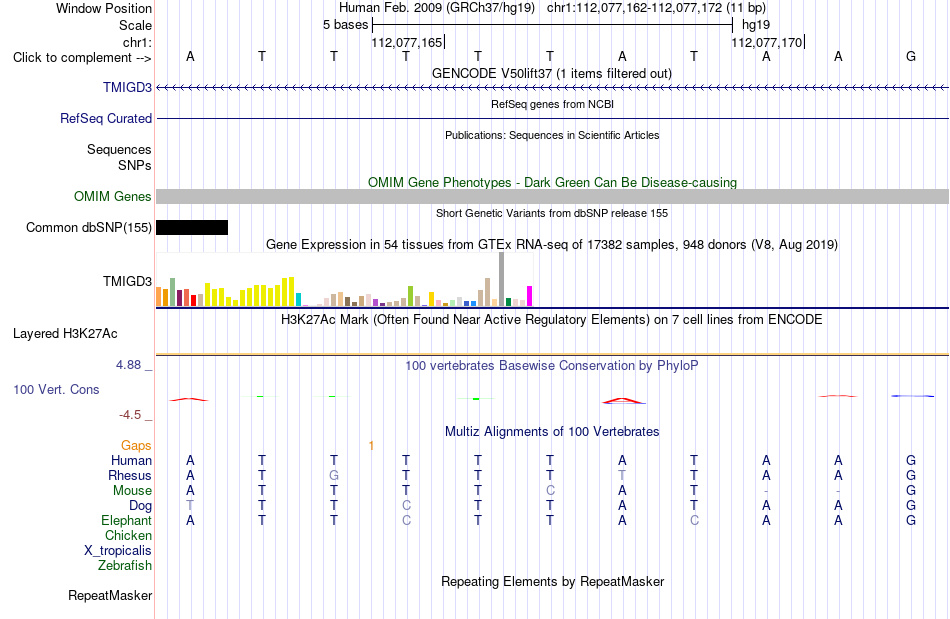Click the -4.5 PhyloP minimum value
Viewport: 950px width, 619px height.
click(130, 415)
